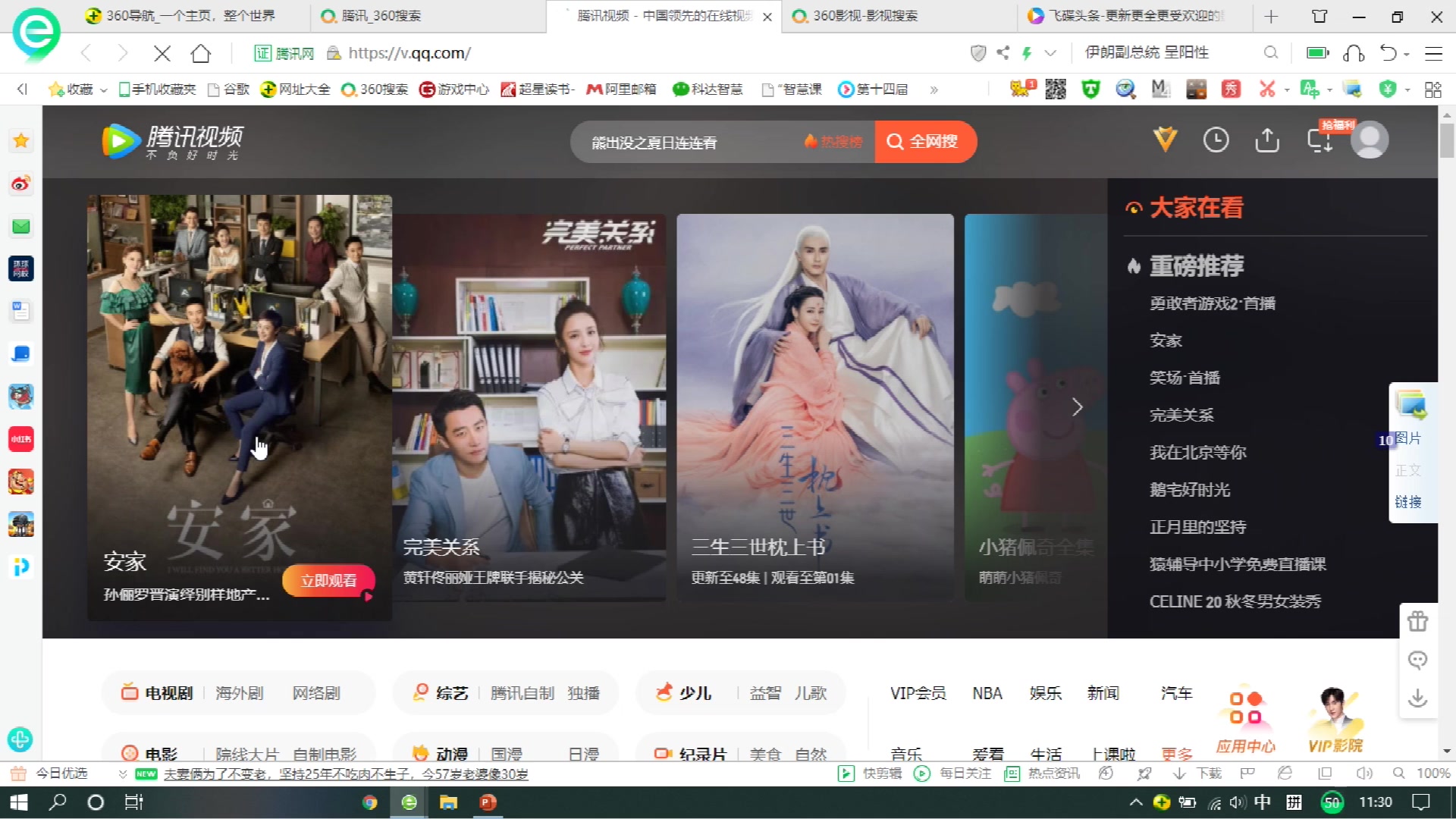Open the download client icon

click(x=1319, y=140)
